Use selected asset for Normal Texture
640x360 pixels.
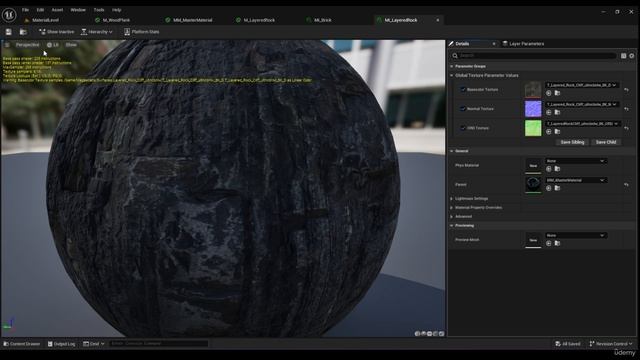(549, 112)
